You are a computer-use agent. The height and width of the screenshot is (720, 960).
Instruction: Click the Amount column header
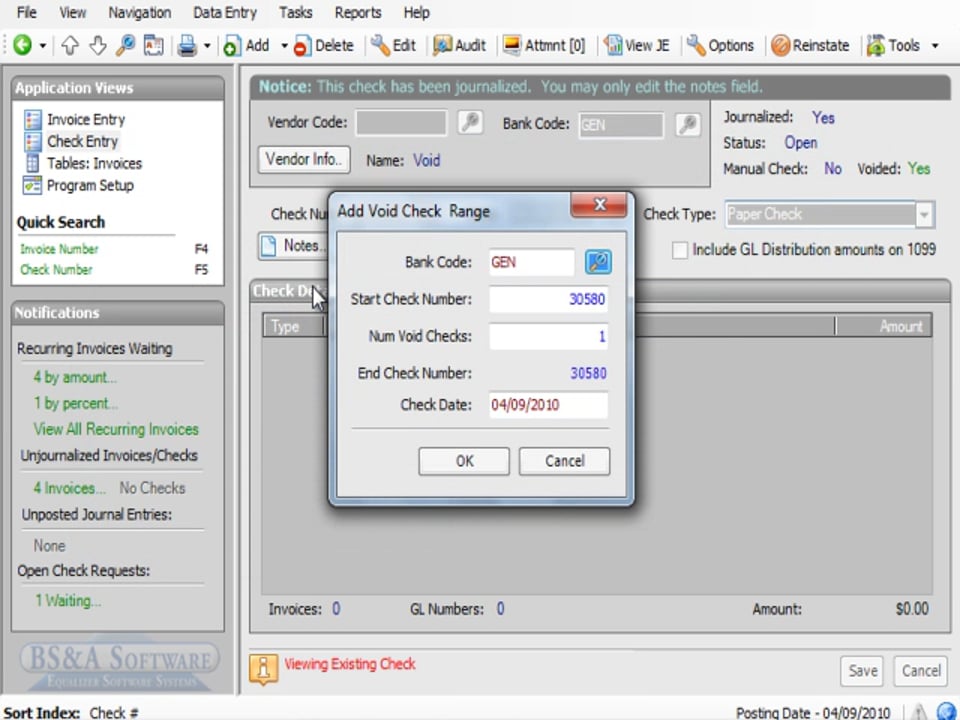883,326
